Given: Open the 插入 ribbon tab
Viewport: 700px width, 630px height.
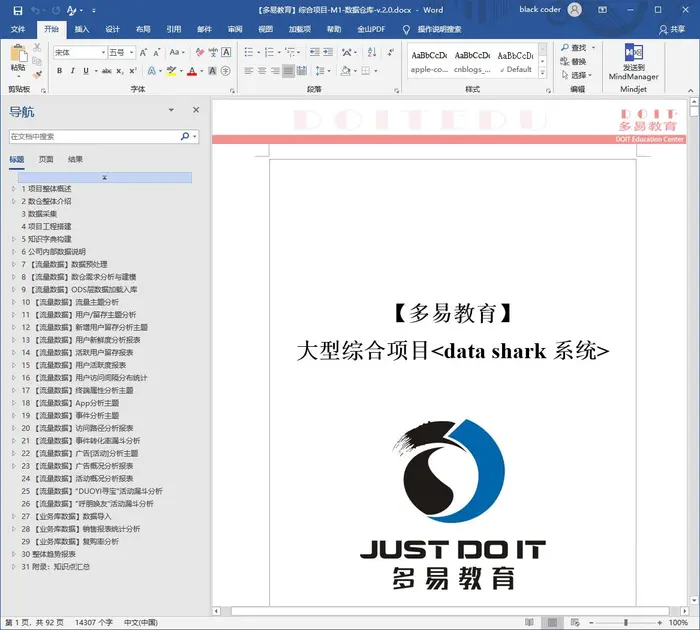Looking at the screenshot, I should click(82, 29).
